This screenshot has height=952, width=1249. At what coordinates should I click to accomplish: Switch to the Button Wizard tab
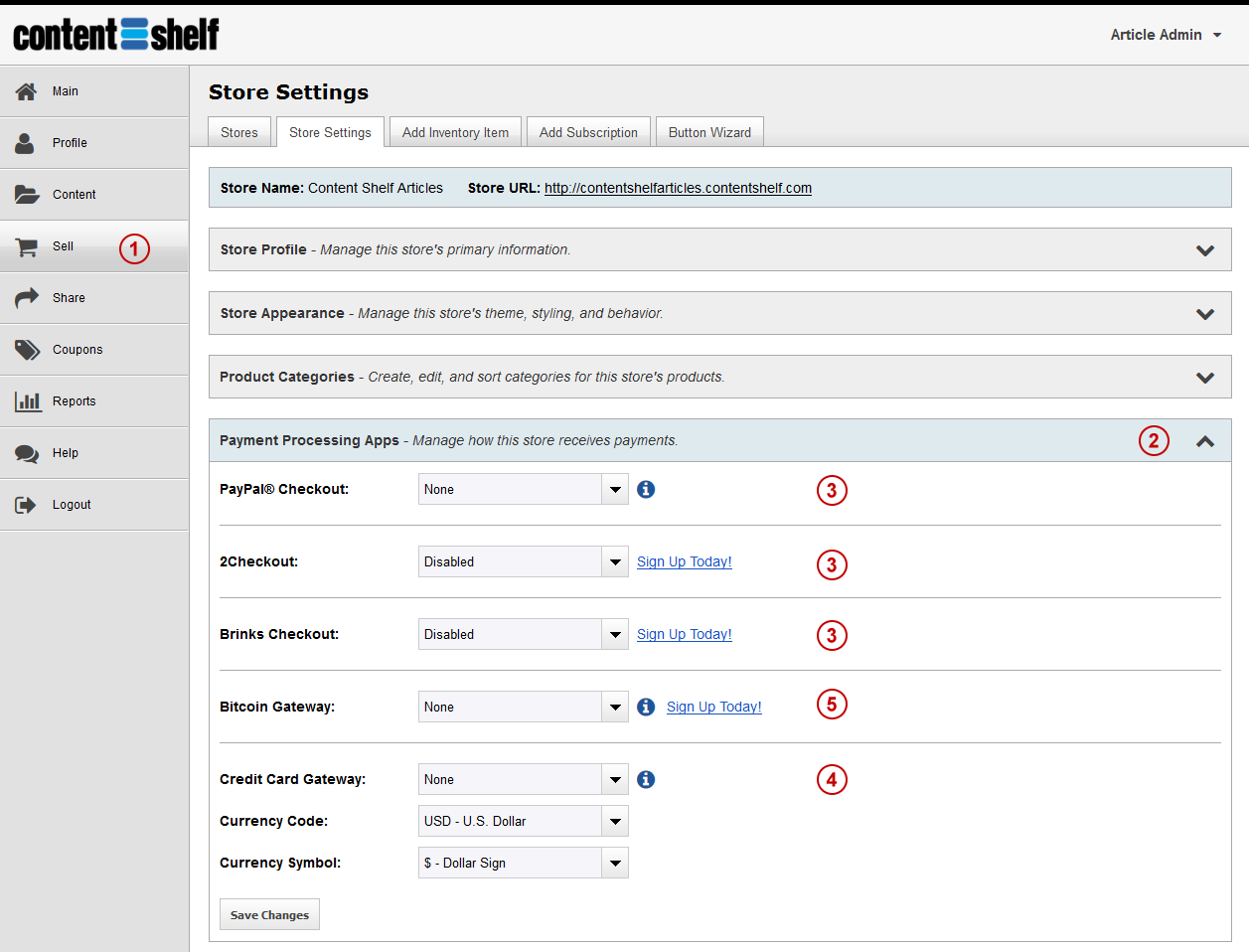[x=709, y=132]
